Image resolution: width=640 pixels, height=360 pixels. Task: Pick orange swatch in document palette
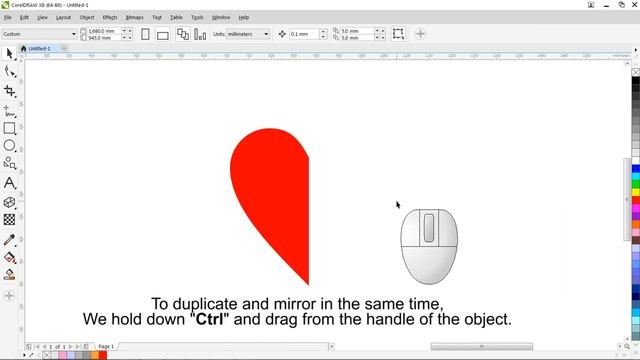click(x=95, y=355)
